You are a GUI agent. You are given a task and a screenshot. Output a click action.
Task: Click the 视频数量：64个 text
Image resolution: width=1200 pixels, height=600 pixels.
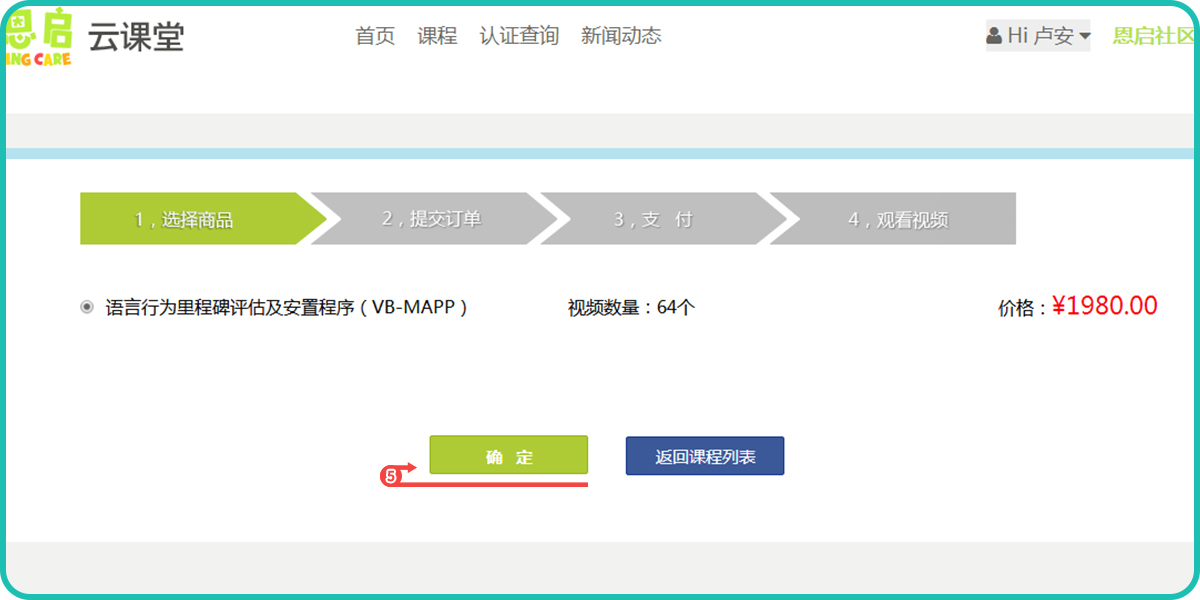pyautogui.click(x=631, y=308)
